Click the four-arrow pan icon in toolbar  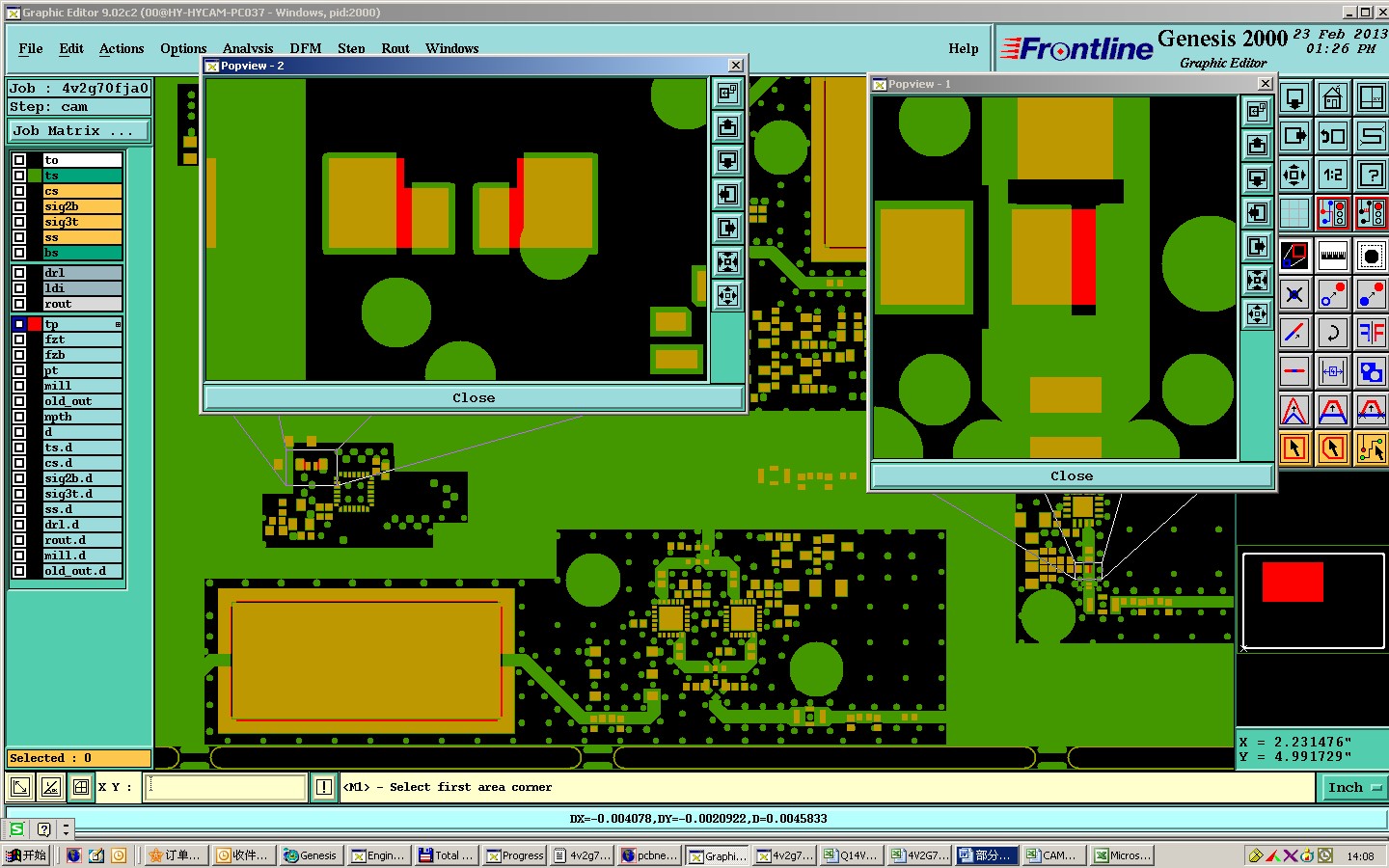click(1294, 175)
